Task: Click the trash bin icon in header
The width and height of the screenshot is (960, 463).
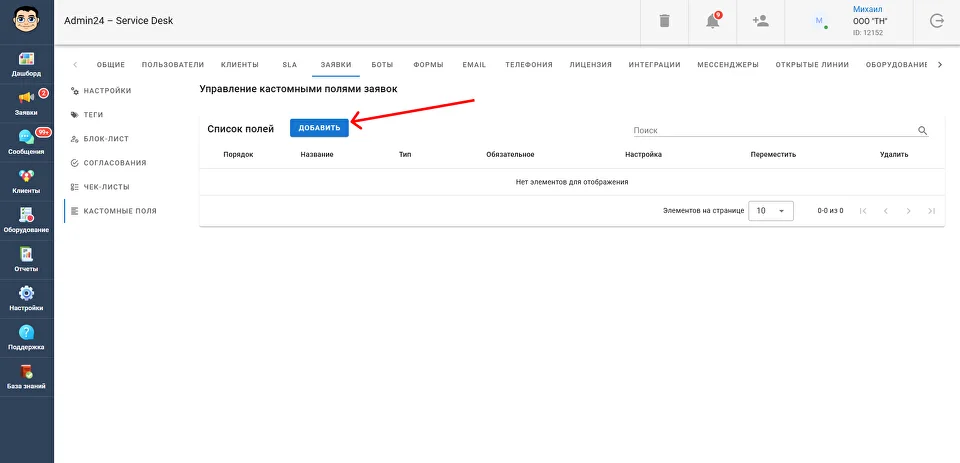Action: click(x=664, y=21)
